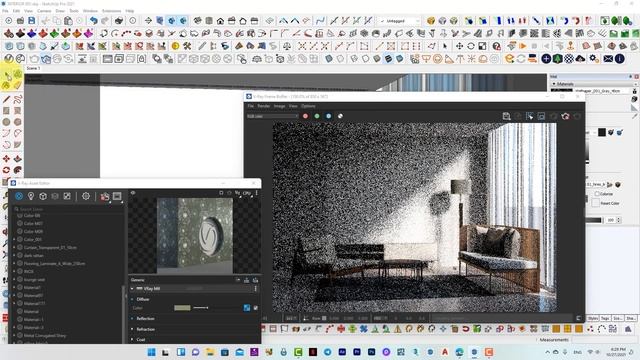
Task: Open SketchUp Camera menu
Action: coord(44,11)
